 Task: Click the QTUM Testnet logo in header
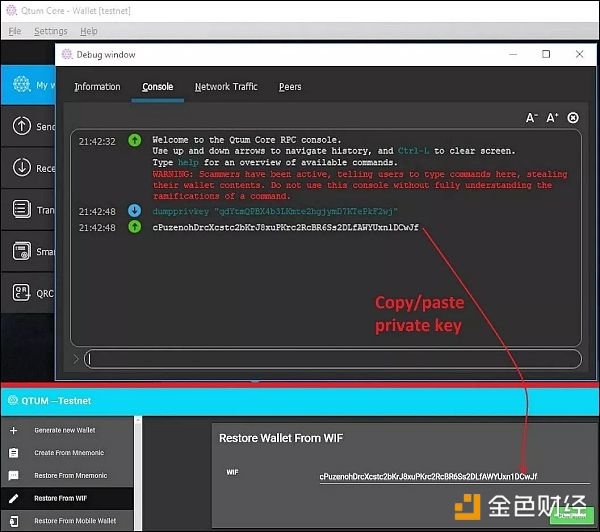[x=13, y=400]
